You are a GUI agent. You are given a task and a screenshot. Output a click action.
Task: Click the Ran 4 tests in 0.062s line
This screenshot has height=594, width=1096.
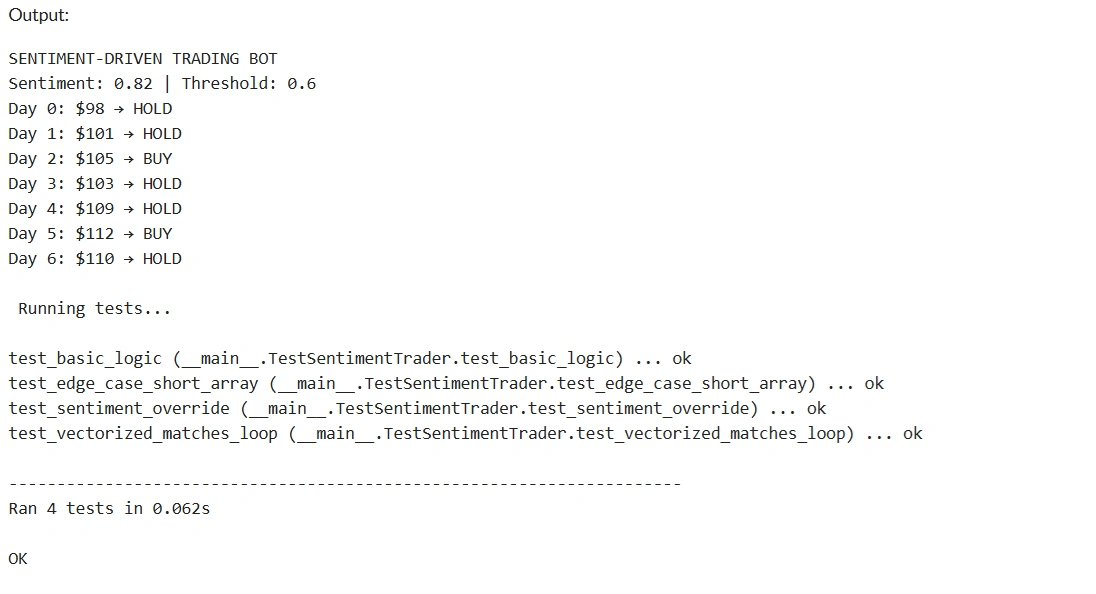[109, 509]
